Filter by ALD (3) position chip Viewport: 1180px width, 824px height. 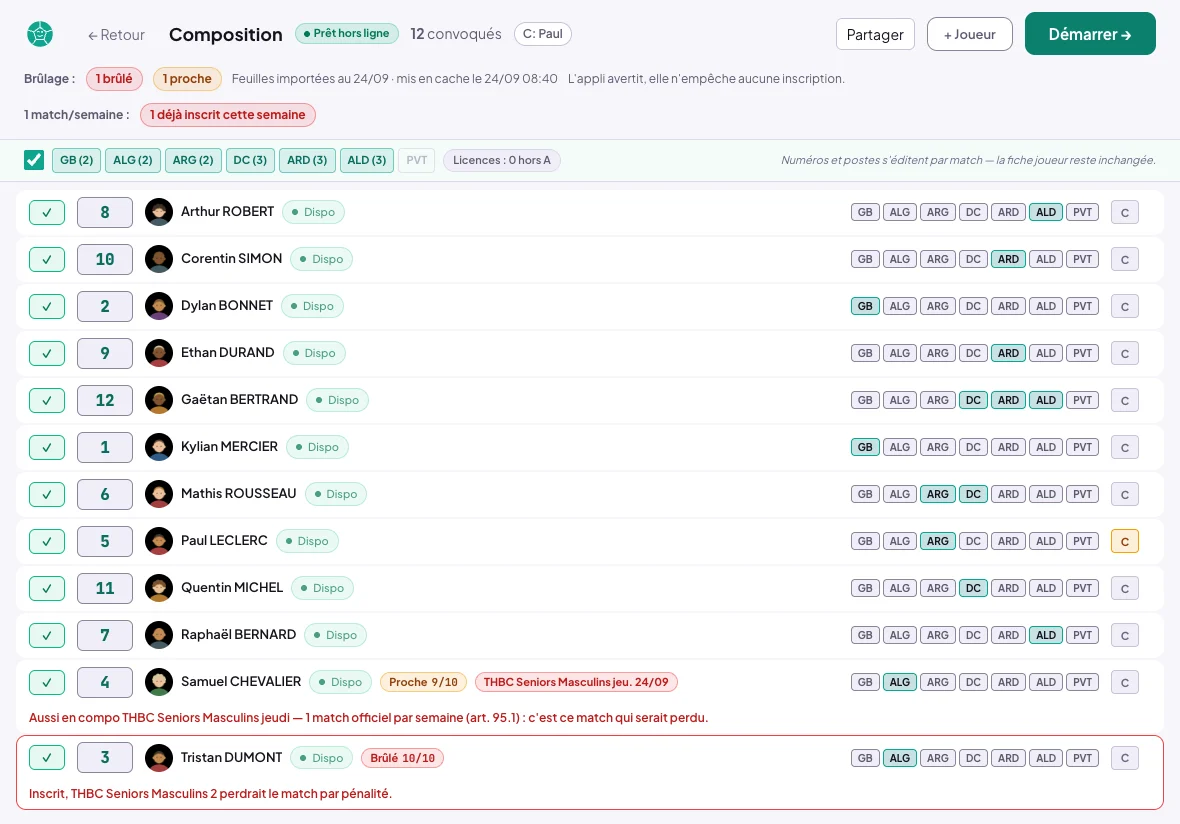tap(366, 160)
